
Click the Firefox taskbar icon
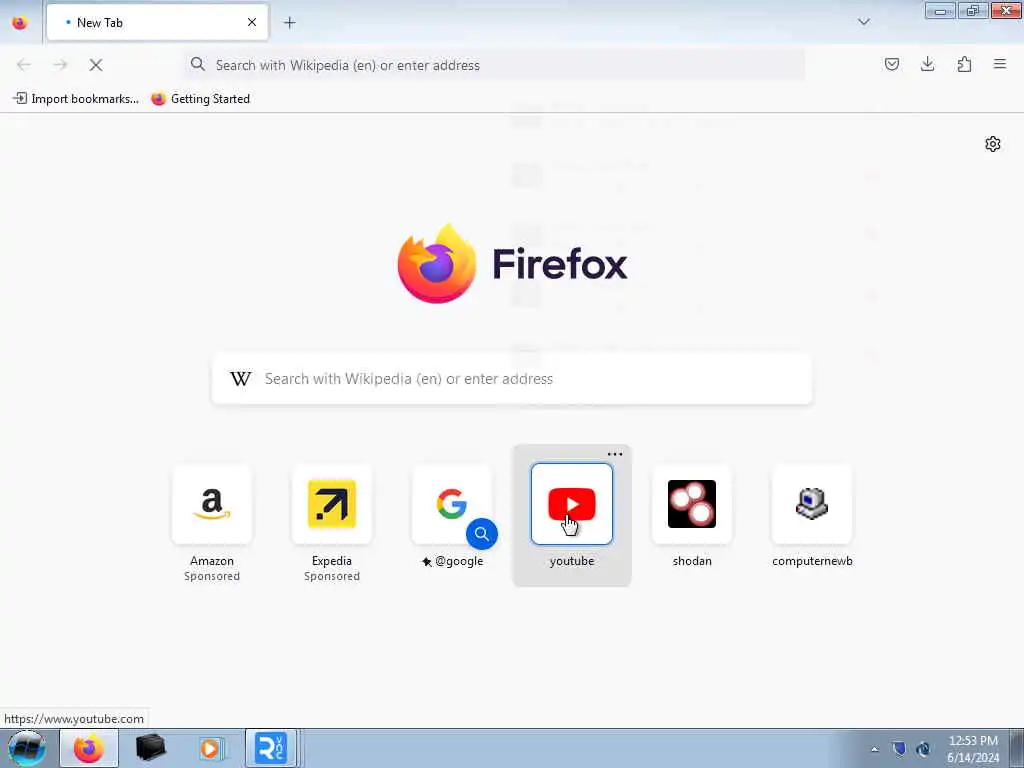(89, 748)
